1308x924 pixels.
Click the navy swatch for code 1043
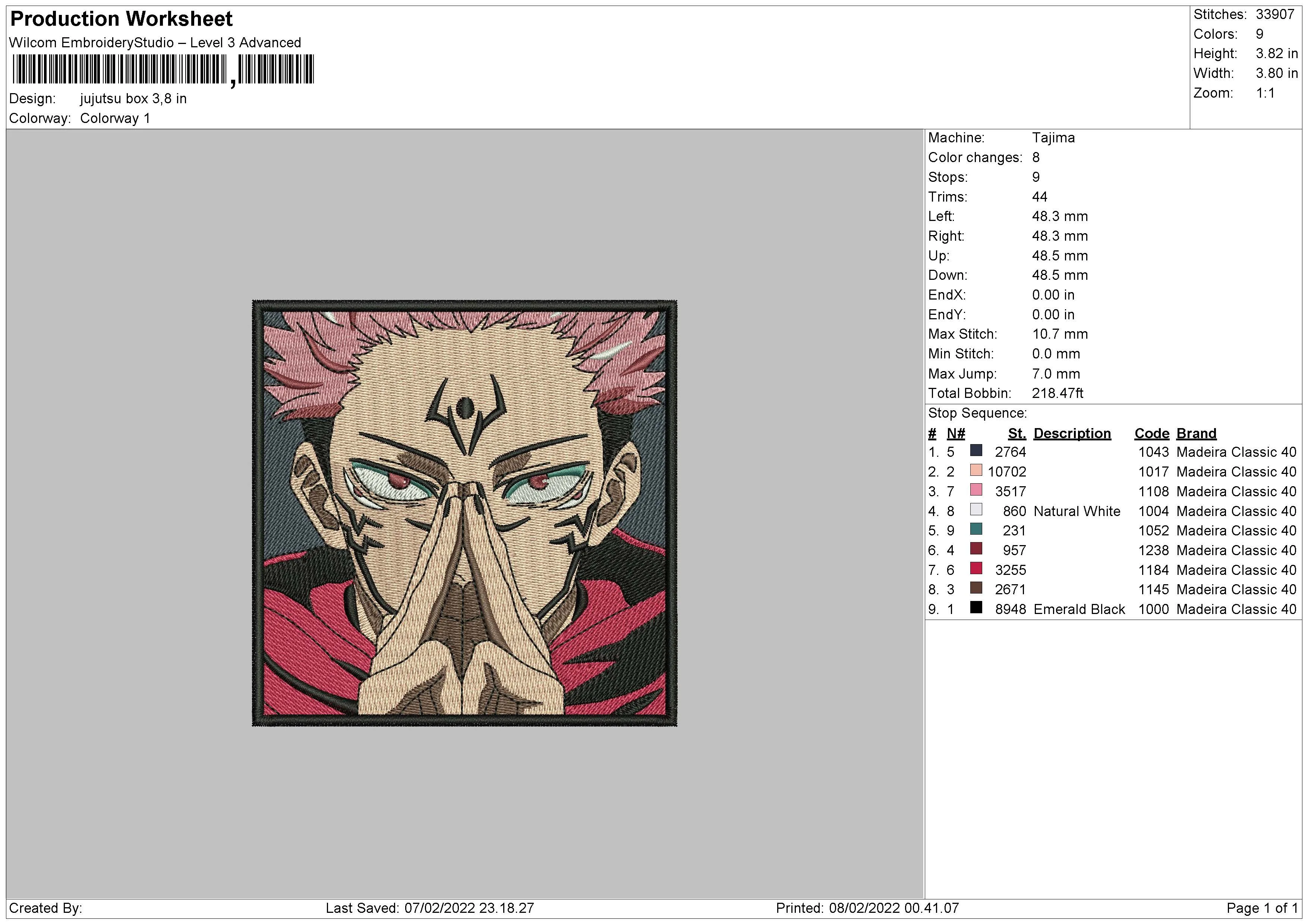[976, 451]
